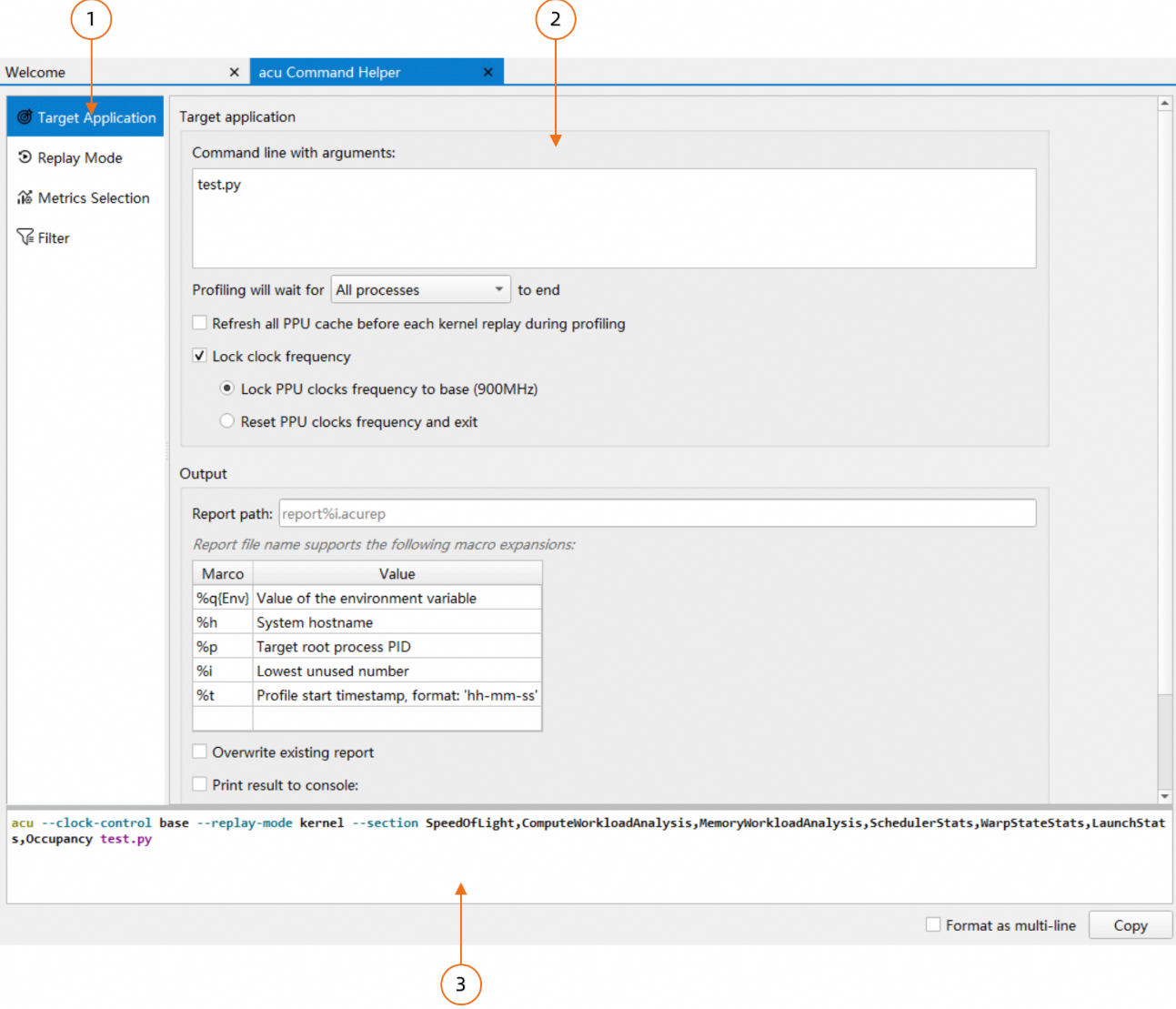Select the %t macro cell
Viewport: 1176px width, 1009px height.
point(223,695)
